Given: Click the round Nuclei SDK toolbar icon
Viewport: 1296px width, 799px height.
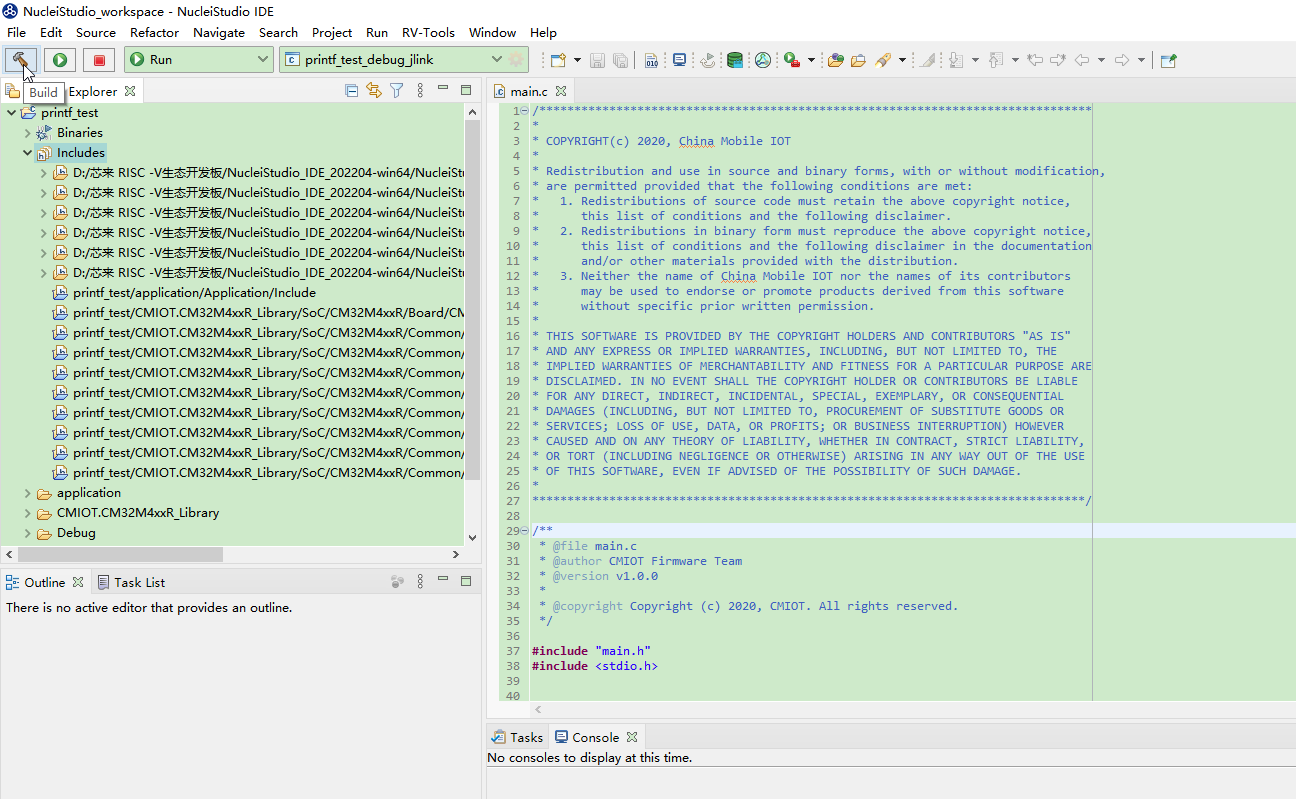Looking at the screenshot, I should coord(763,60).
